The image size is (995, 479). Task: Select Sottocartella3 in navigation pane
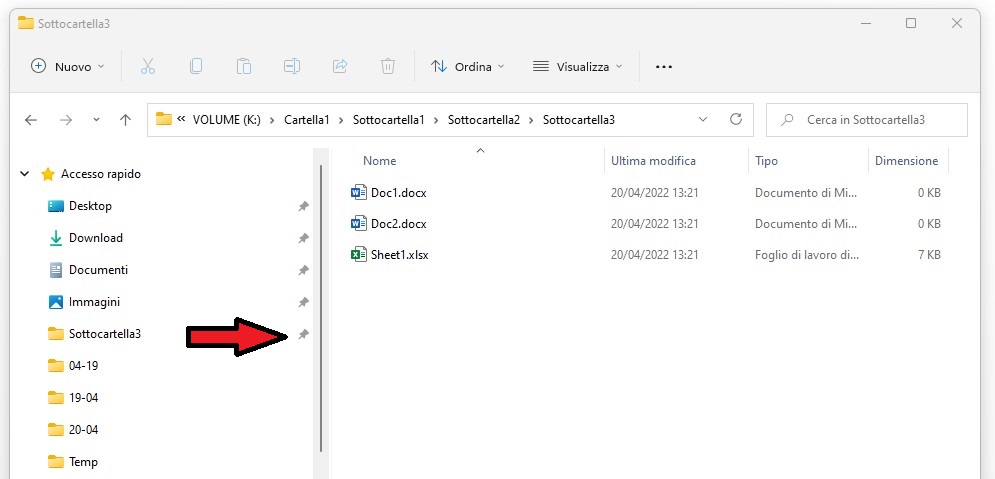pyautogui.click(x=105, y=333)
